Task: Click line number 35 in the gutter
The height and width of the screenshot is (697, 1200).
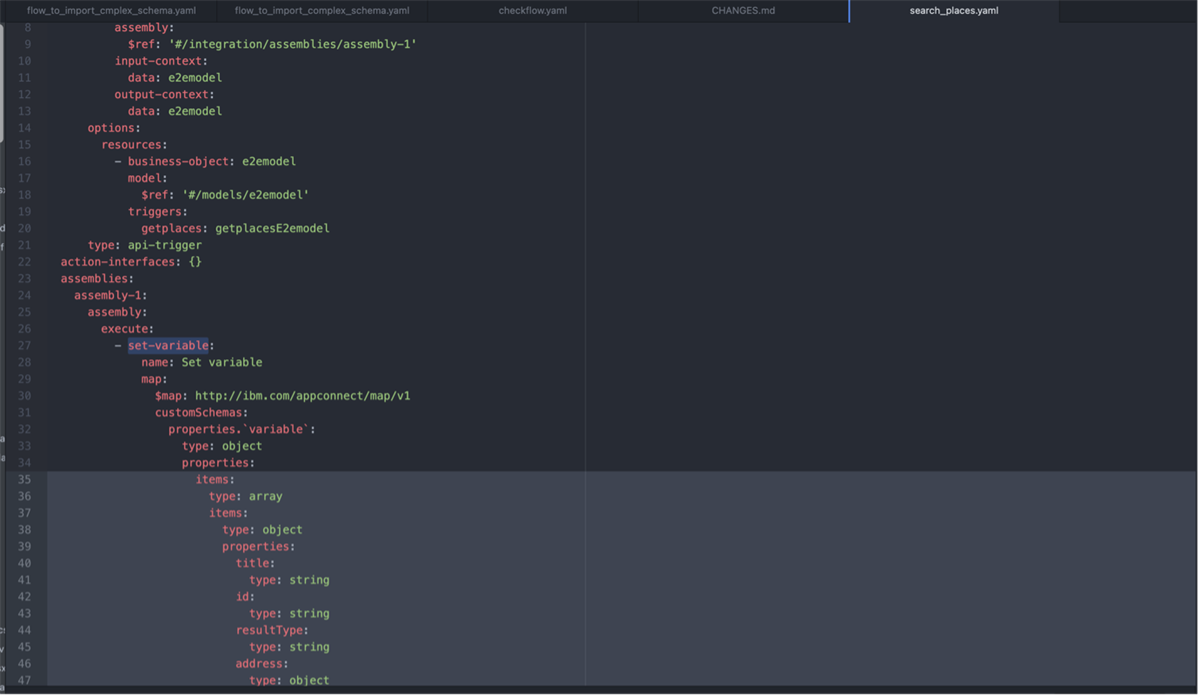Action: 24,479
